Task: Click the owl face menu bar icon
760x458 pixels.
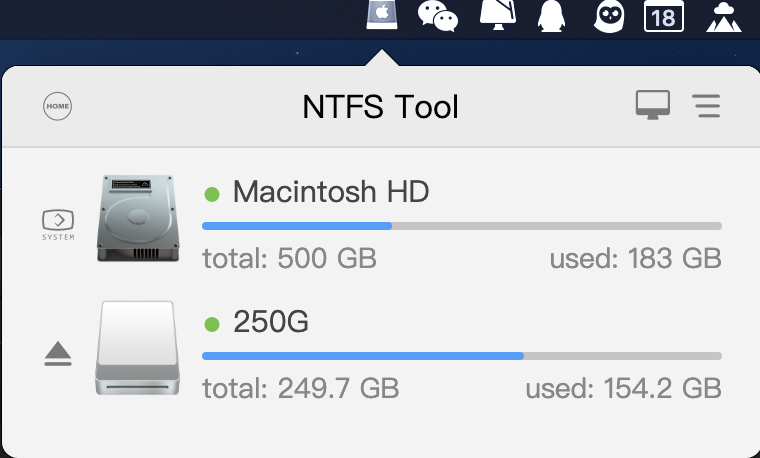Action: point(608,16)
